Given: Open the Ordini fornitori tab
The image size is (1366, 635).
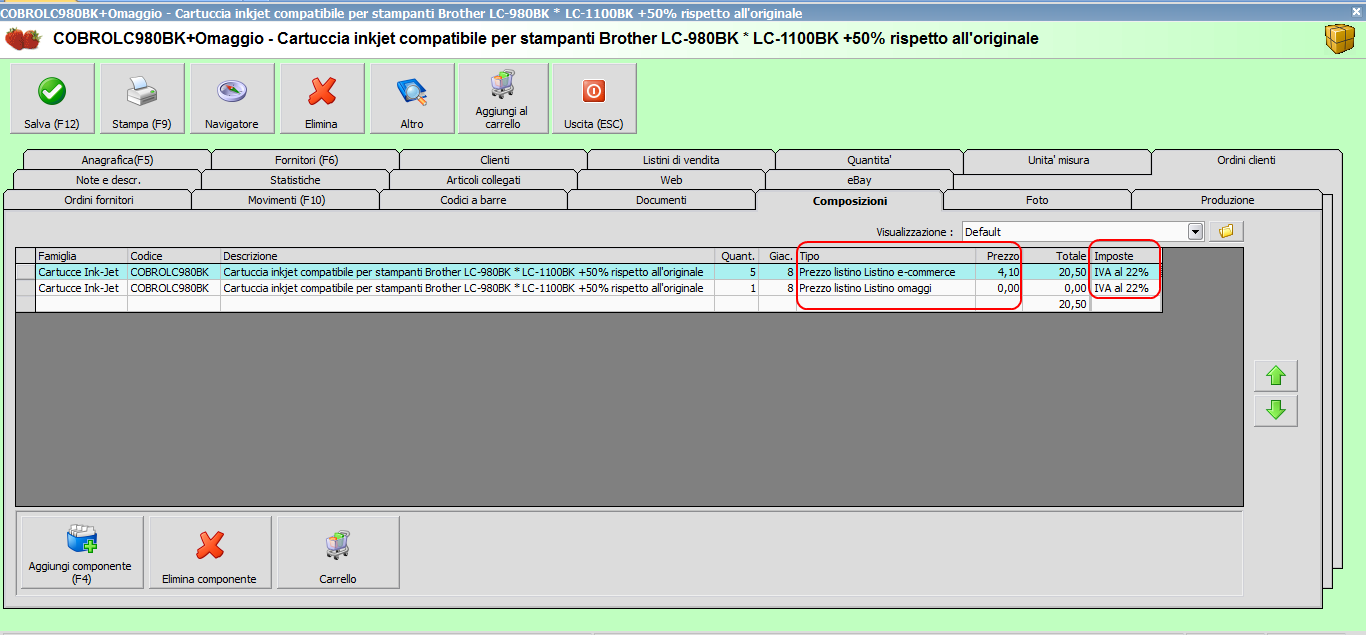Looking at the screenshot, I should click(x=98, y=200).
